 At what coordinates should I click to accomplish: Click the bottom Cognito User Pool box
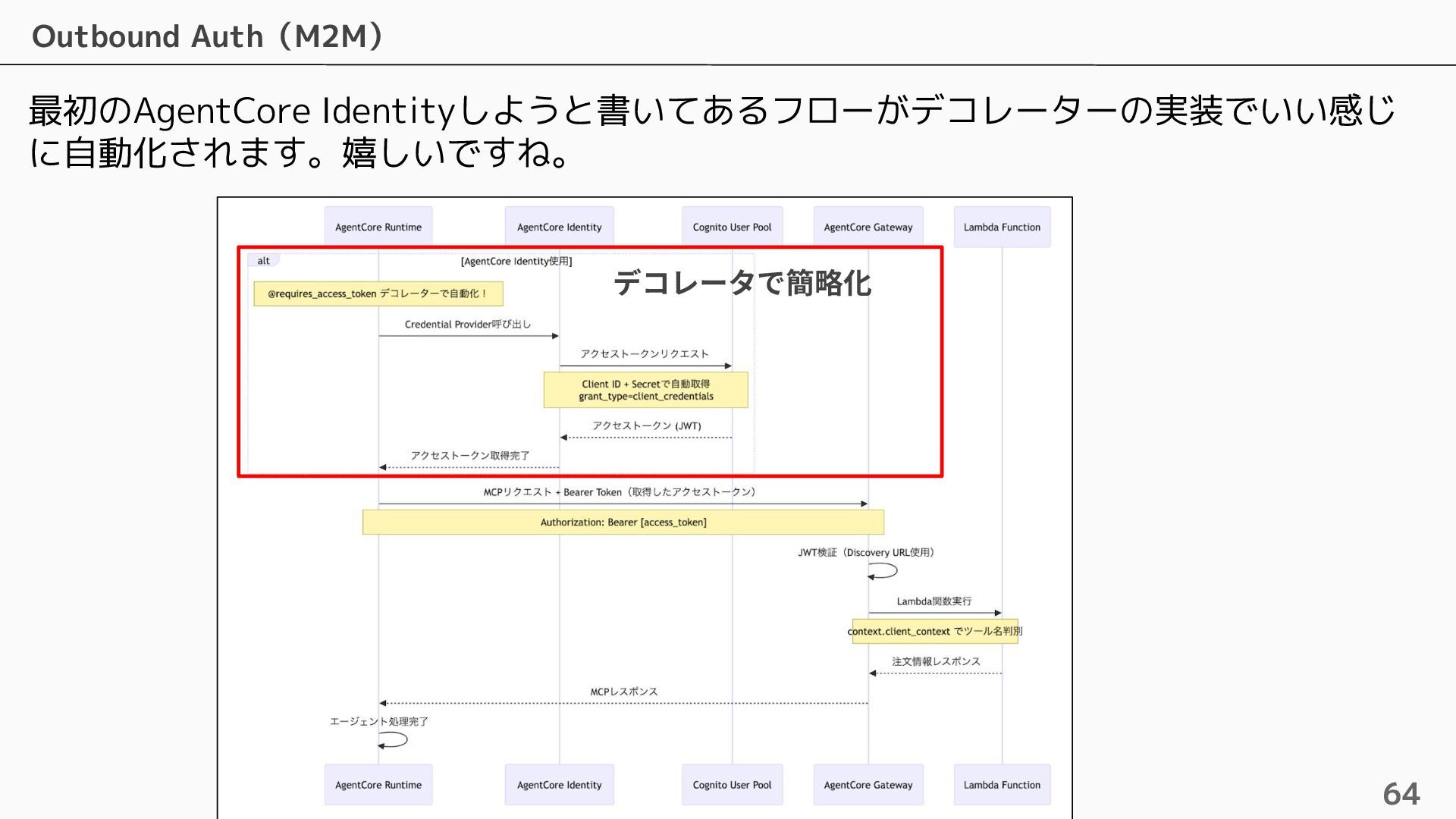pyautogui.click(x=732, y=785)
